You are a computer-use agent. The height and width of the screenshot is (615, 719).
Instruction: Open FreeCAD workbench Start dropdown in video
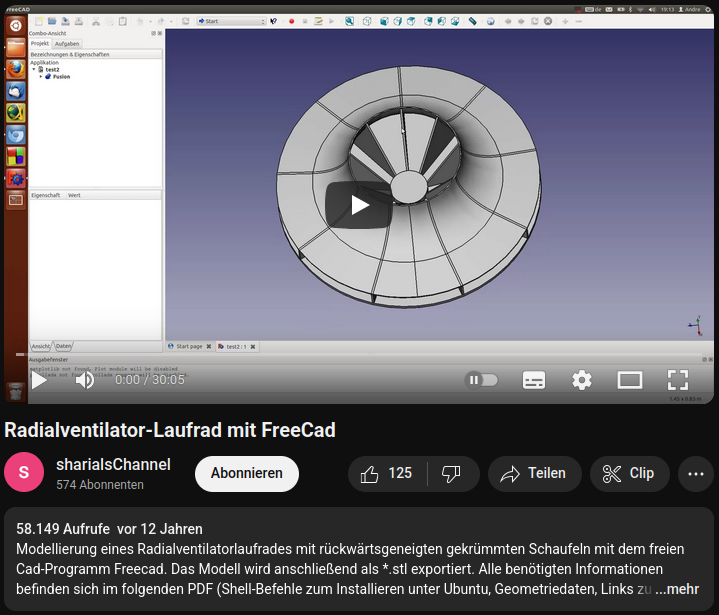click(x=230, y=20)
